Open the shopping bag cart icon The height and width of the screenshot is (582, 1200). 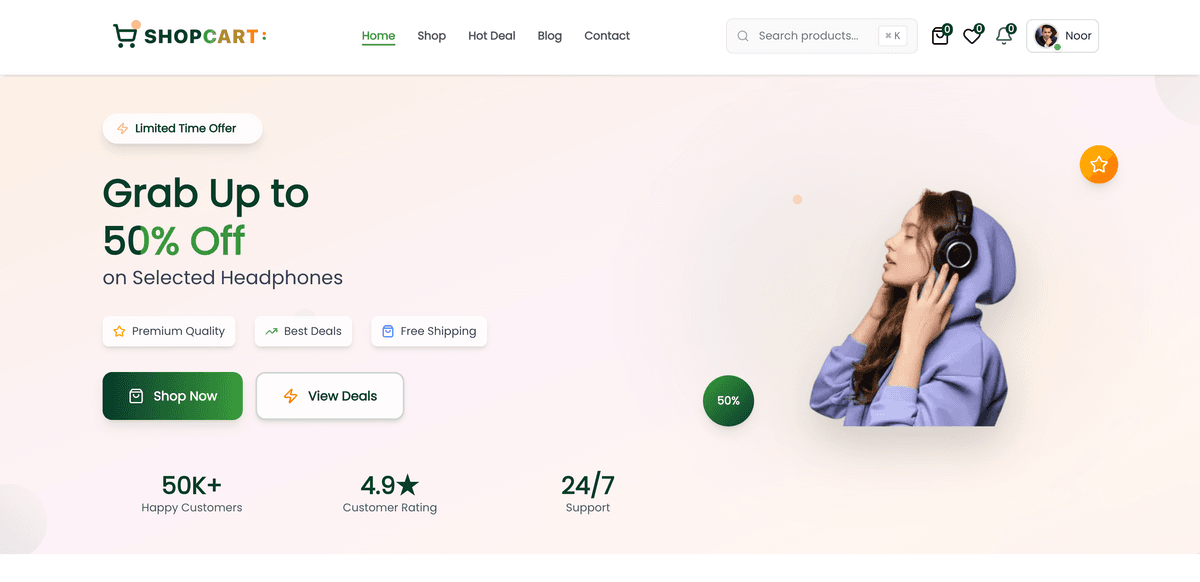click(940, 36)
